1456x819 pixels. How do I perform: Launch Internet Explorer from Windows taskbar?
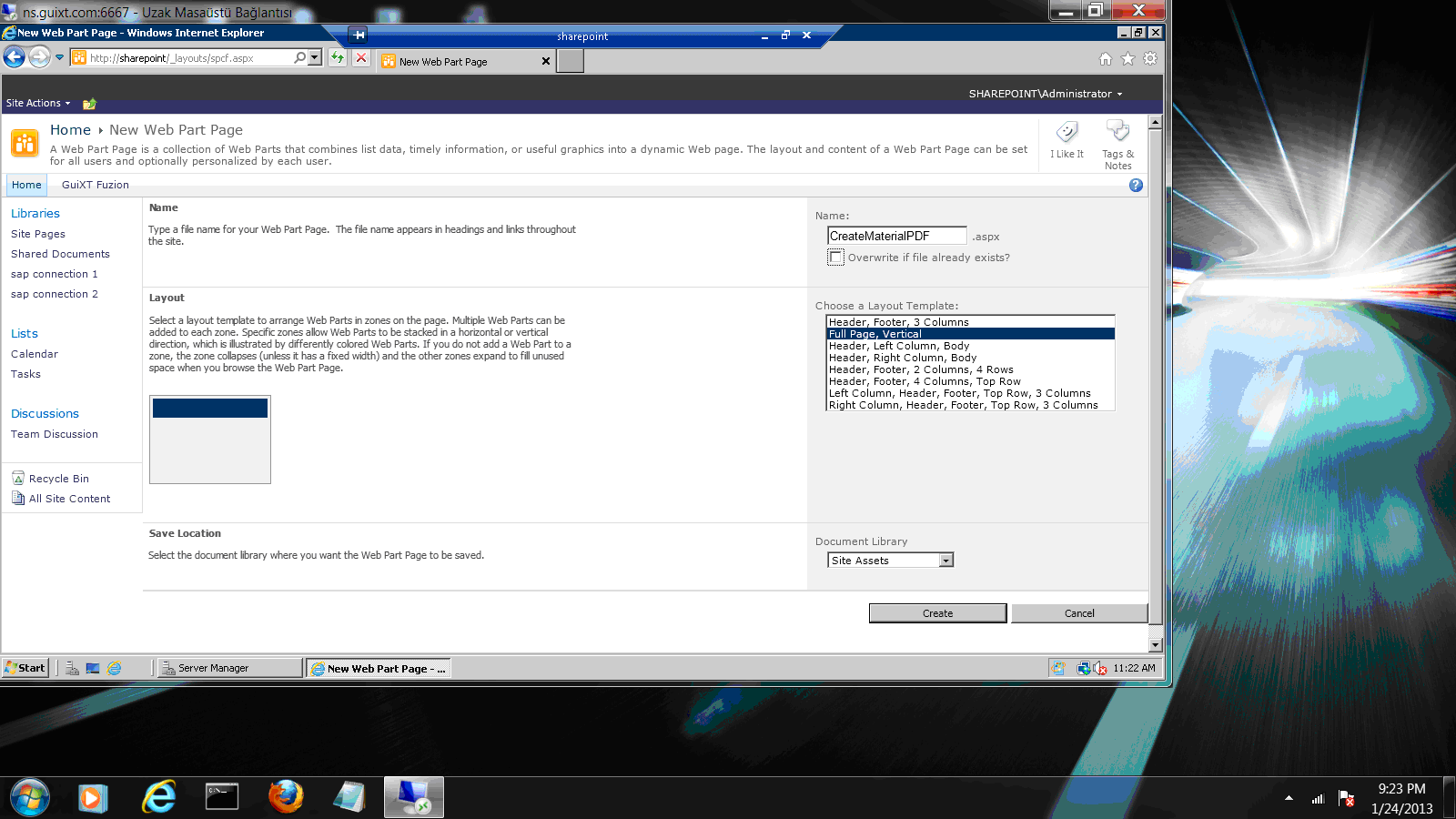[x=159, y=798]
